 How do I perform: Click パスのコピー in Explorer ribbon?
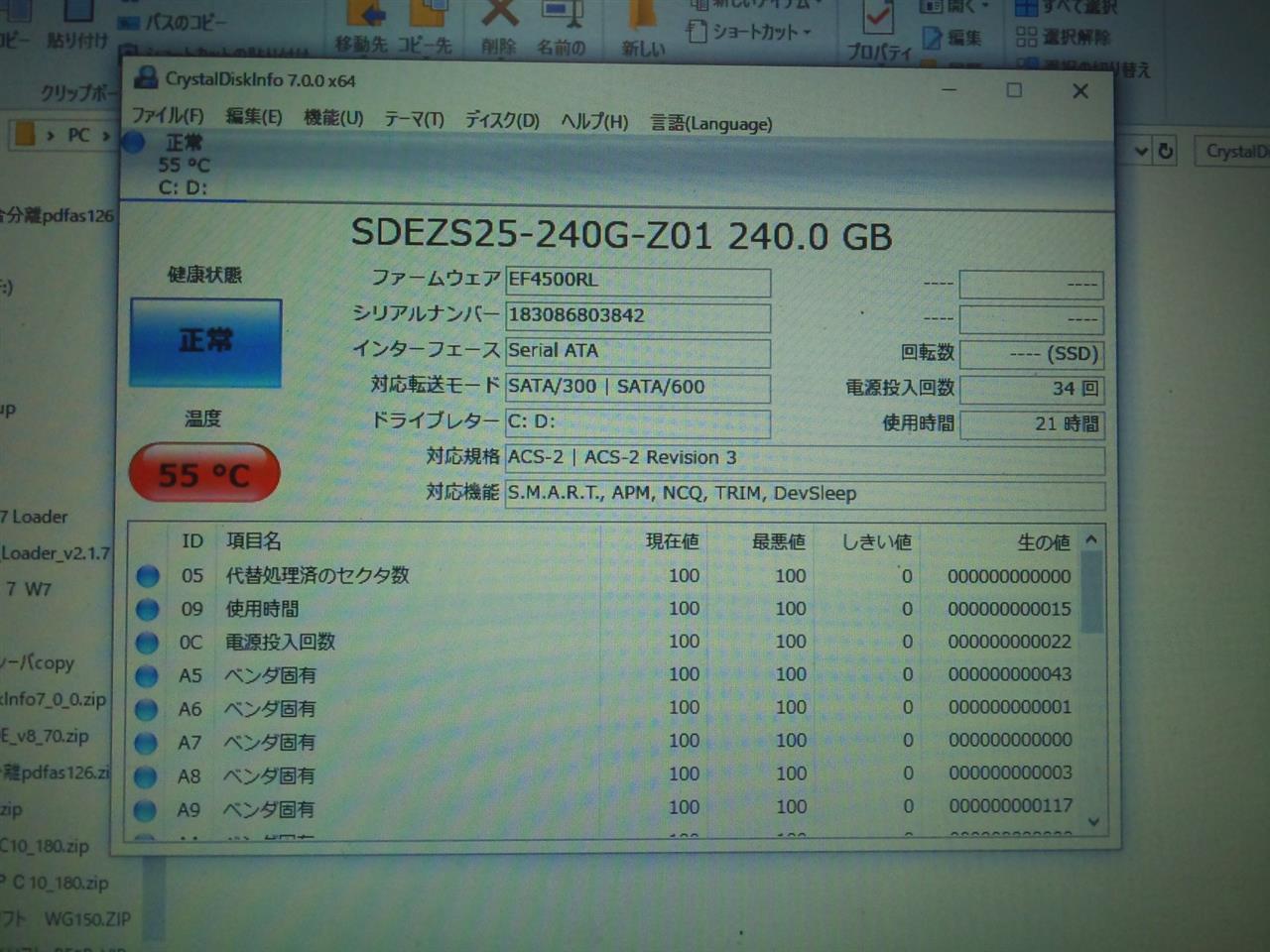174,22
